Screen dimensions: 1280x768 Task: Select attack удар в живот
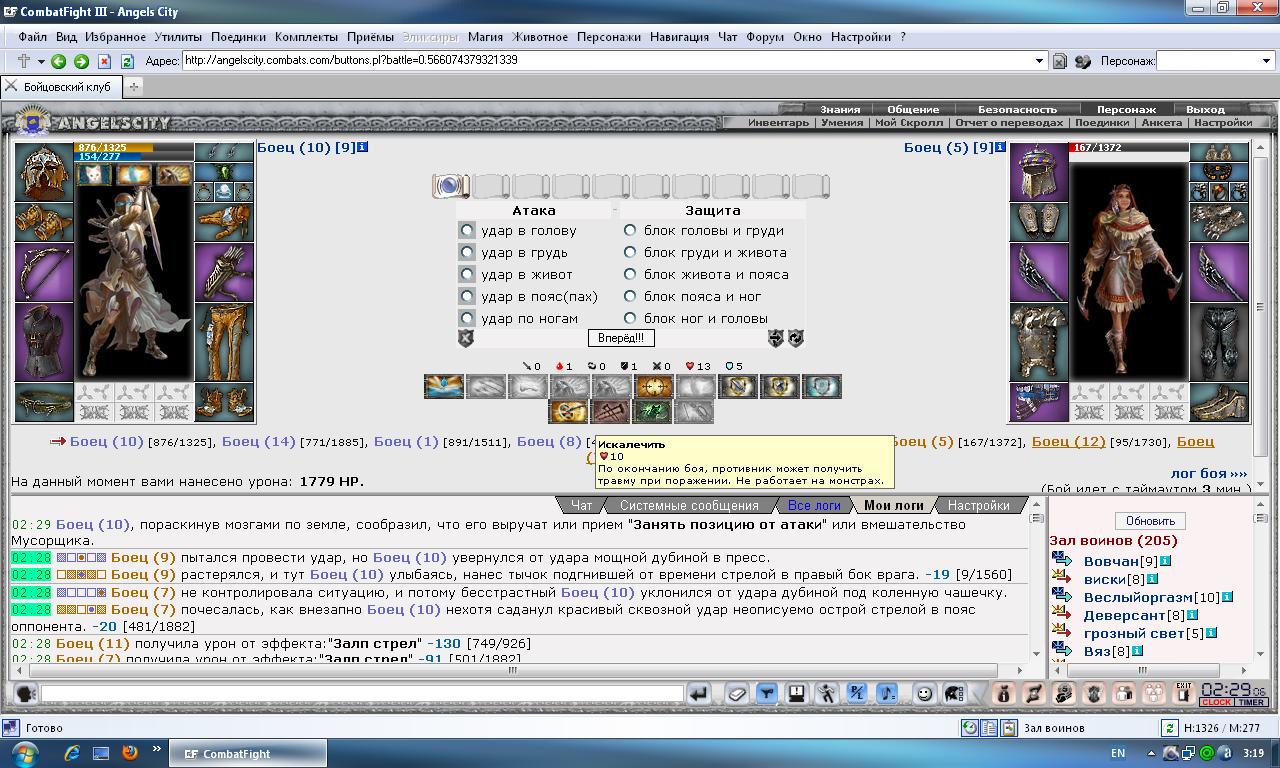pyautogui.click(x=466, y=274)
